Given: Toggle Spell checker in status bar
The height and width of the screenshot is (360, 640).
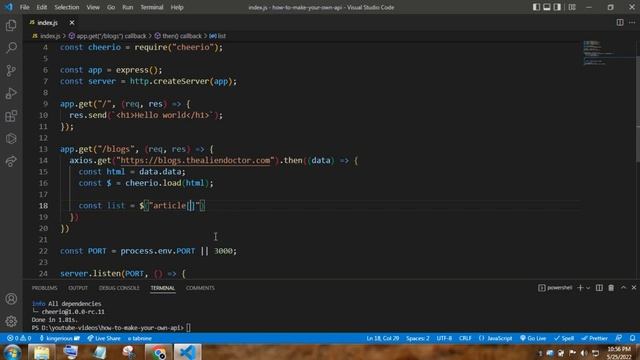Looking at the screenshot, I should pos(564,338).
